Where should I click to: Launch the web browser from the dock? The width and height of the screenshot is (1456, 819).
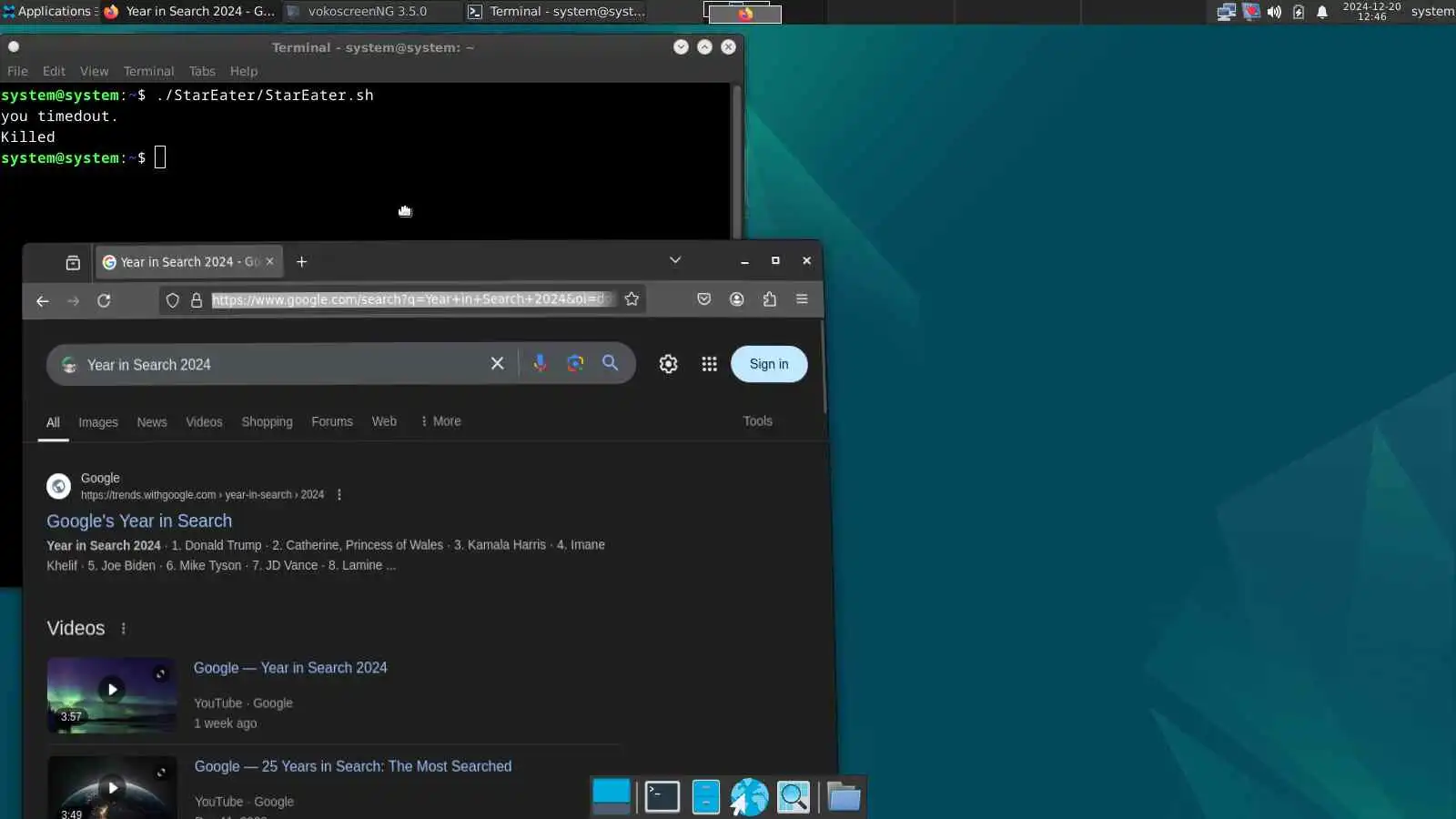749,797
